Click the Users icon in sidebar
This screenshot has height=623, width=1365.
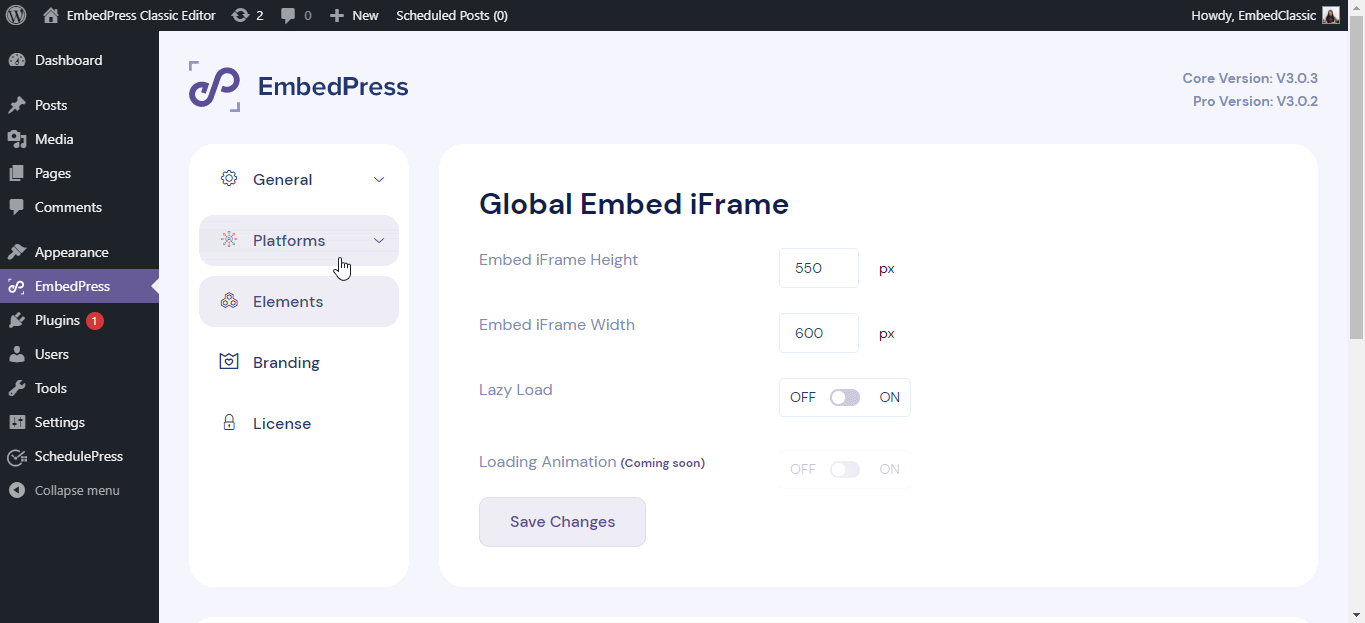point(17,354)
